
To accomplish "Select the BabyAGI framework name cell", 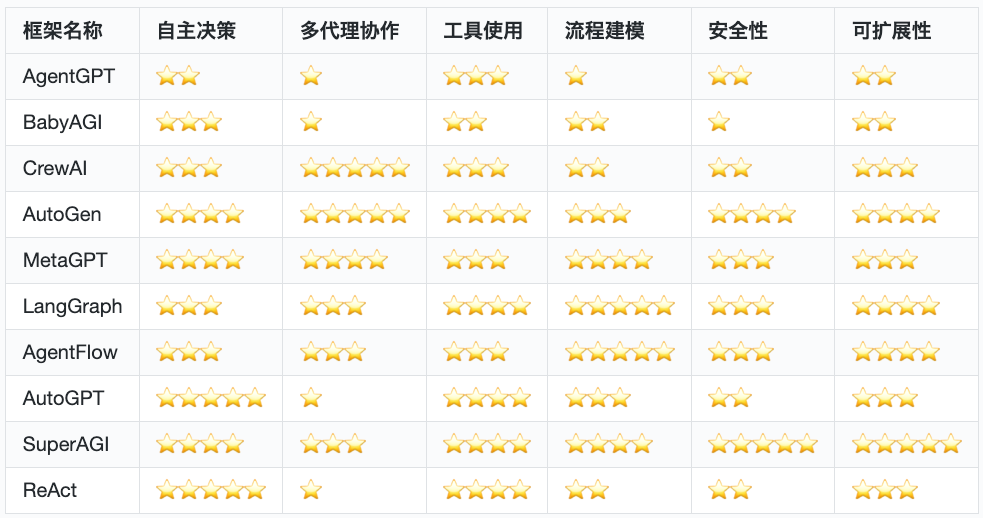I will (62, 122).
